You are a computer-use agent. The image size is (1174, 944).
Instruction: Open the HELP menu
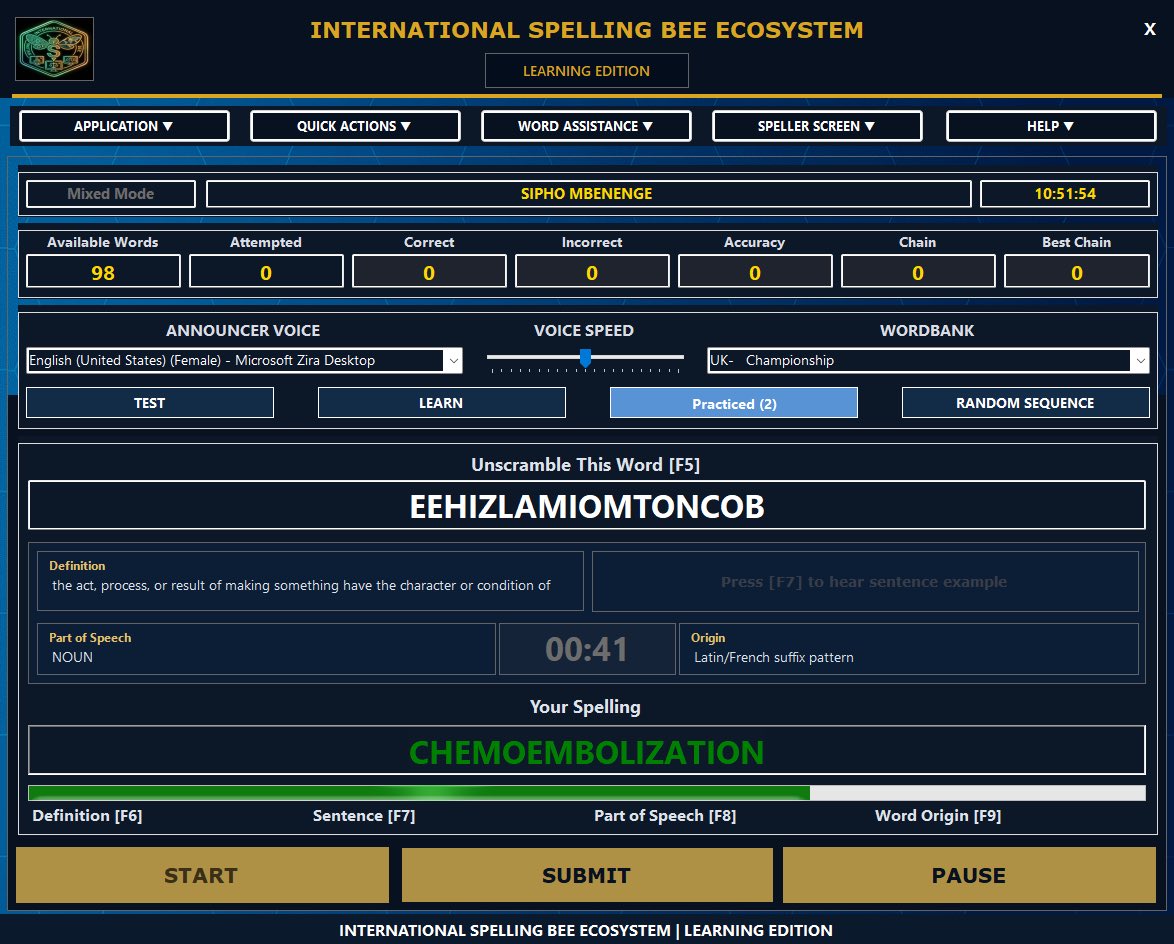point(1051,126)
